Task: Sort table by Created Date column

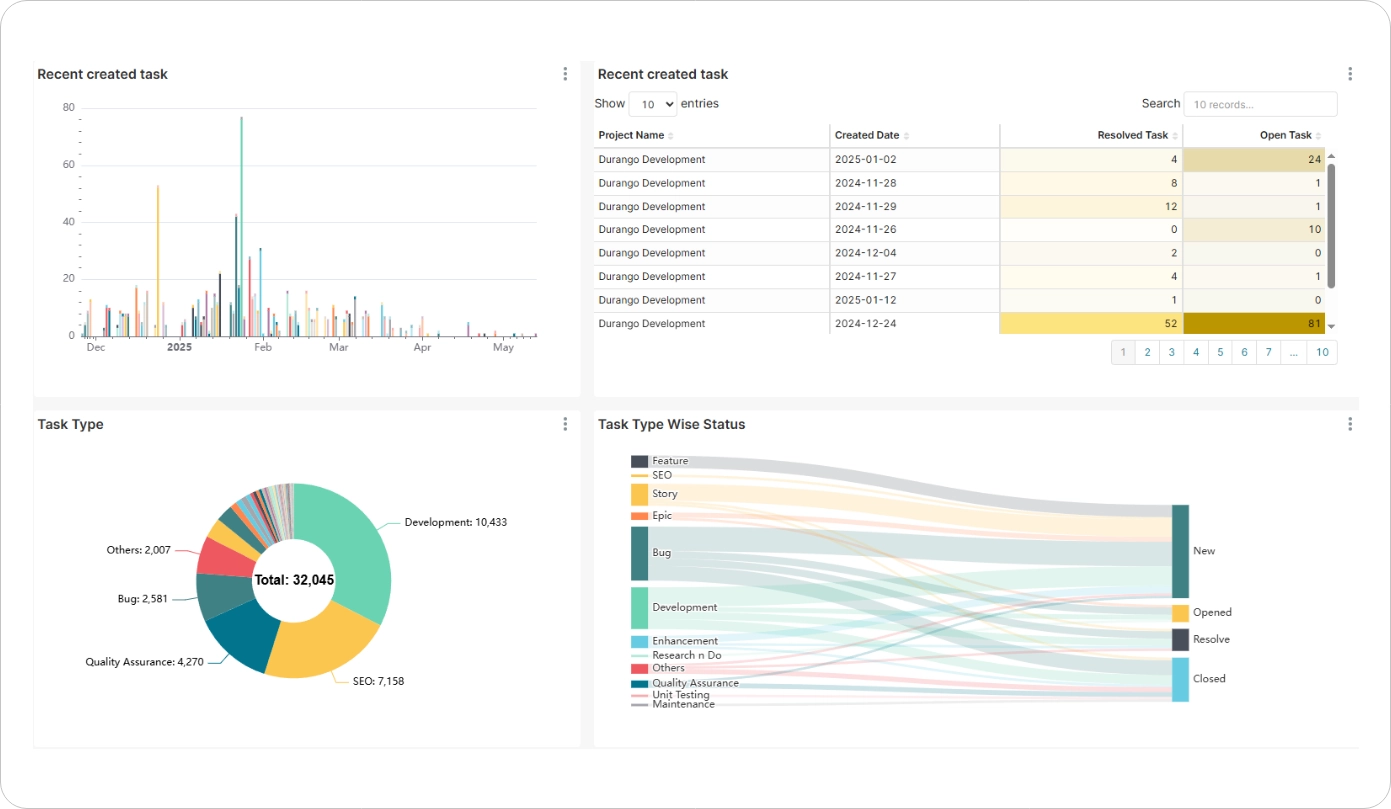Action: [871, 136]
